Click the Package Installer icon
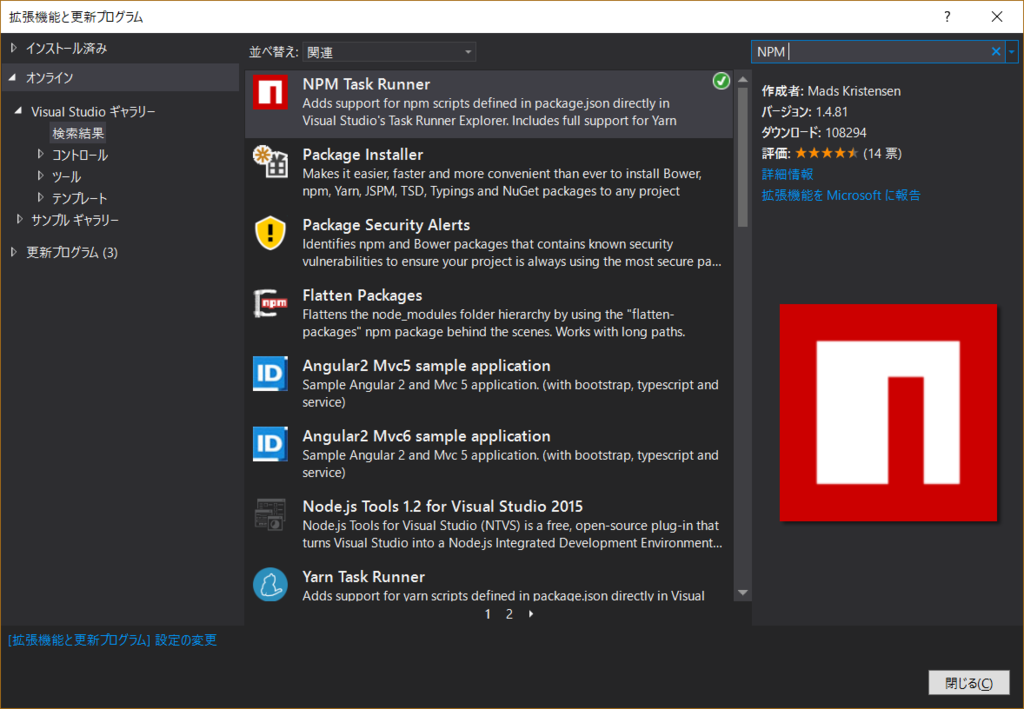The width and height of the screenshot is (1024, 709). point(270,161)
